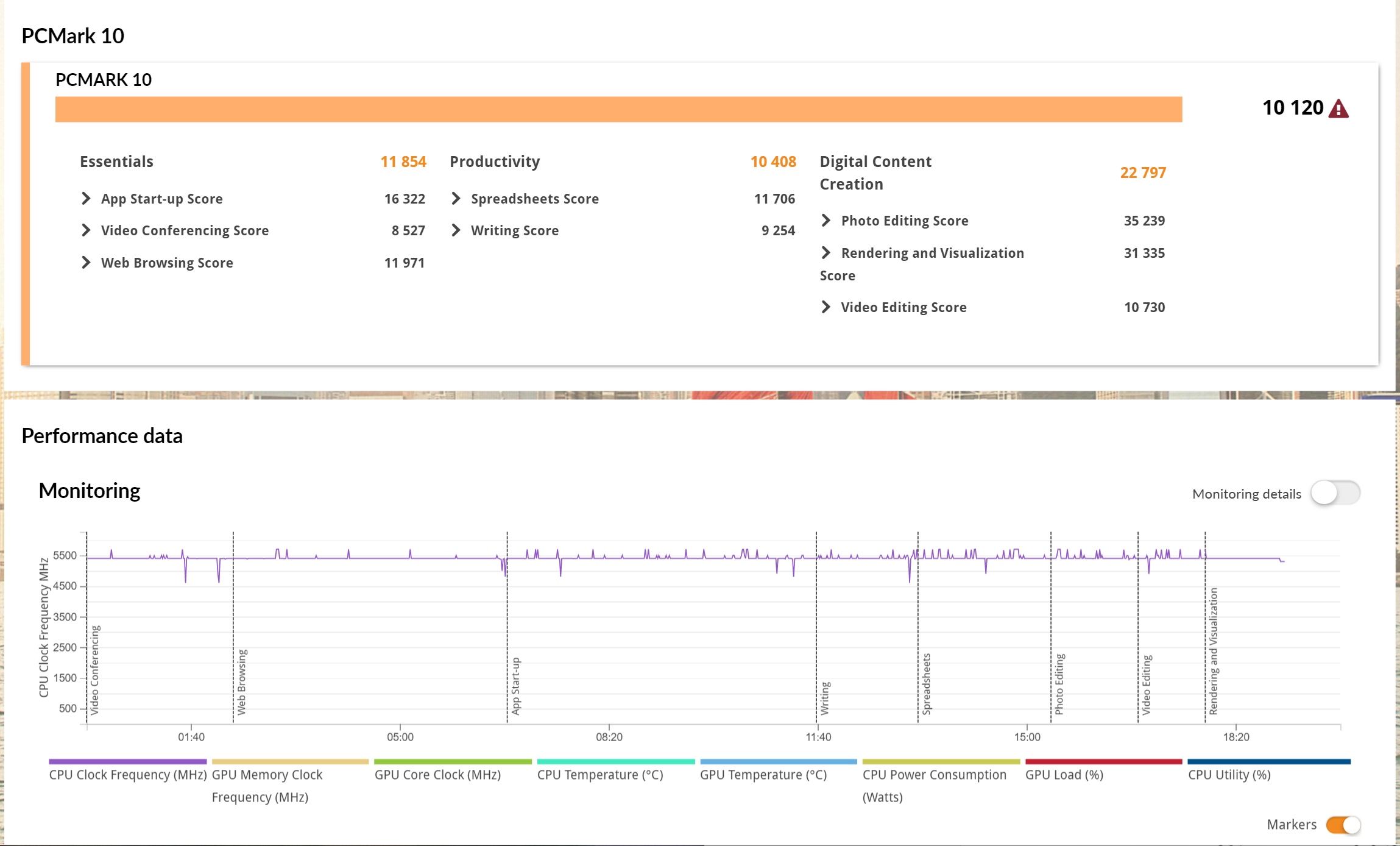This screenshot has height=846, width=1400.
Task: Click Digital Content Creation score 22 797
Action: (1143, 172)
